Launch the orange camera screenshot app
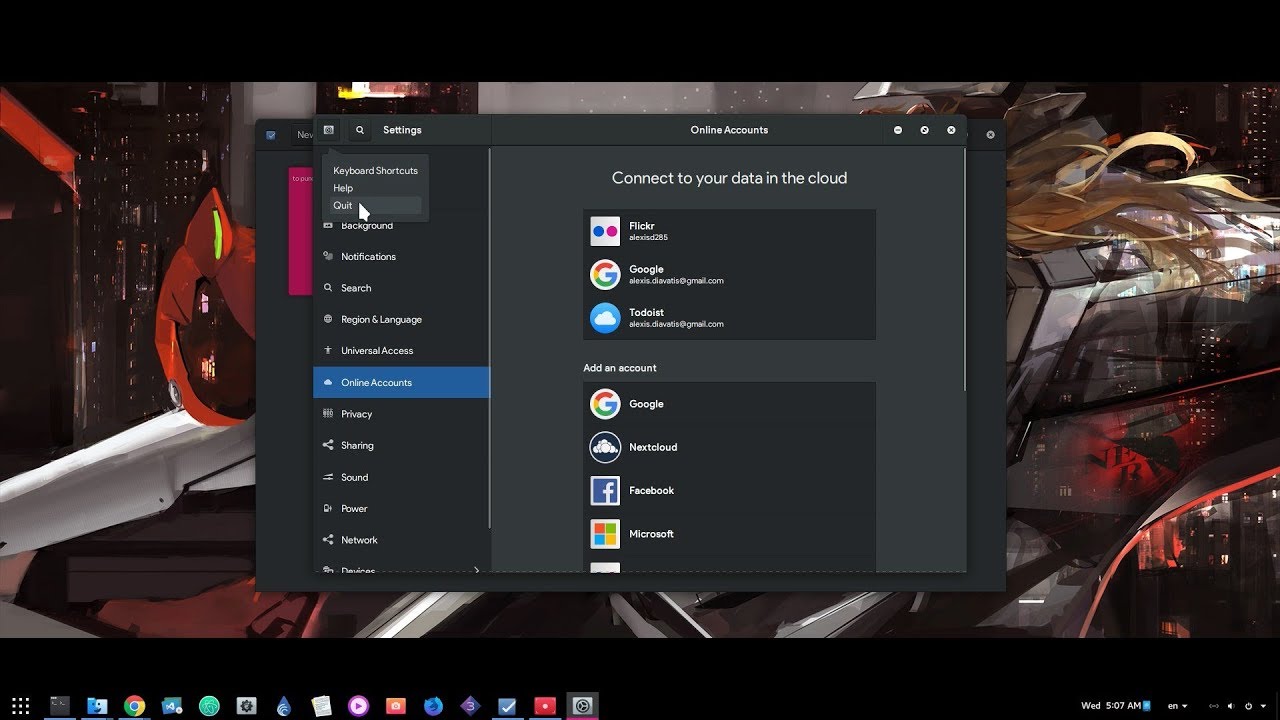This screenshot has height=720, width=1280. click(x=396, y=706)
